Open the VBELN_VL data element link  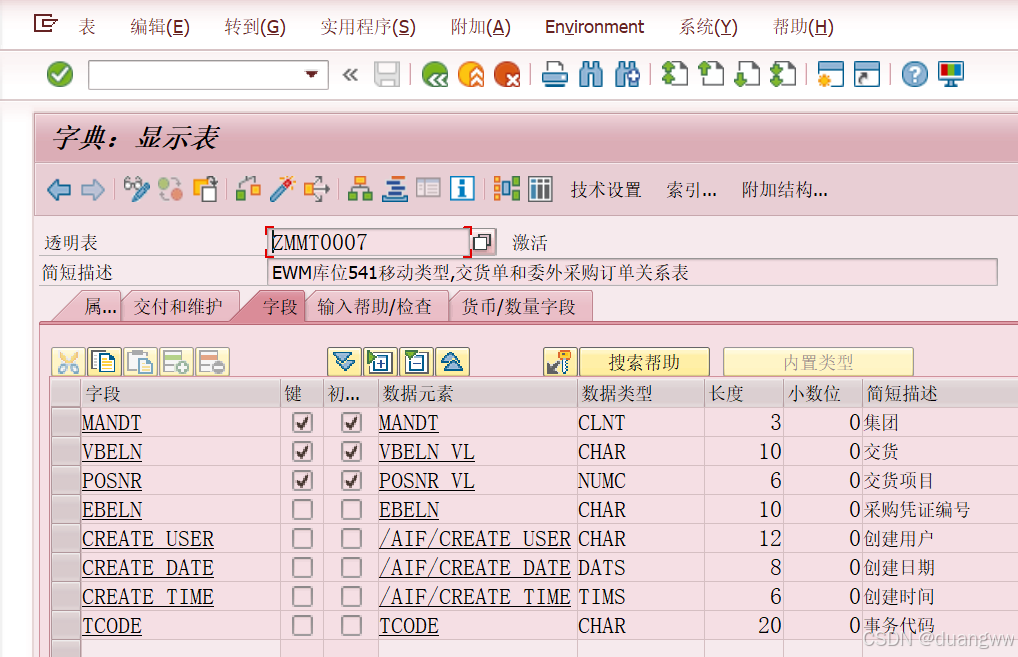point(427,452)
